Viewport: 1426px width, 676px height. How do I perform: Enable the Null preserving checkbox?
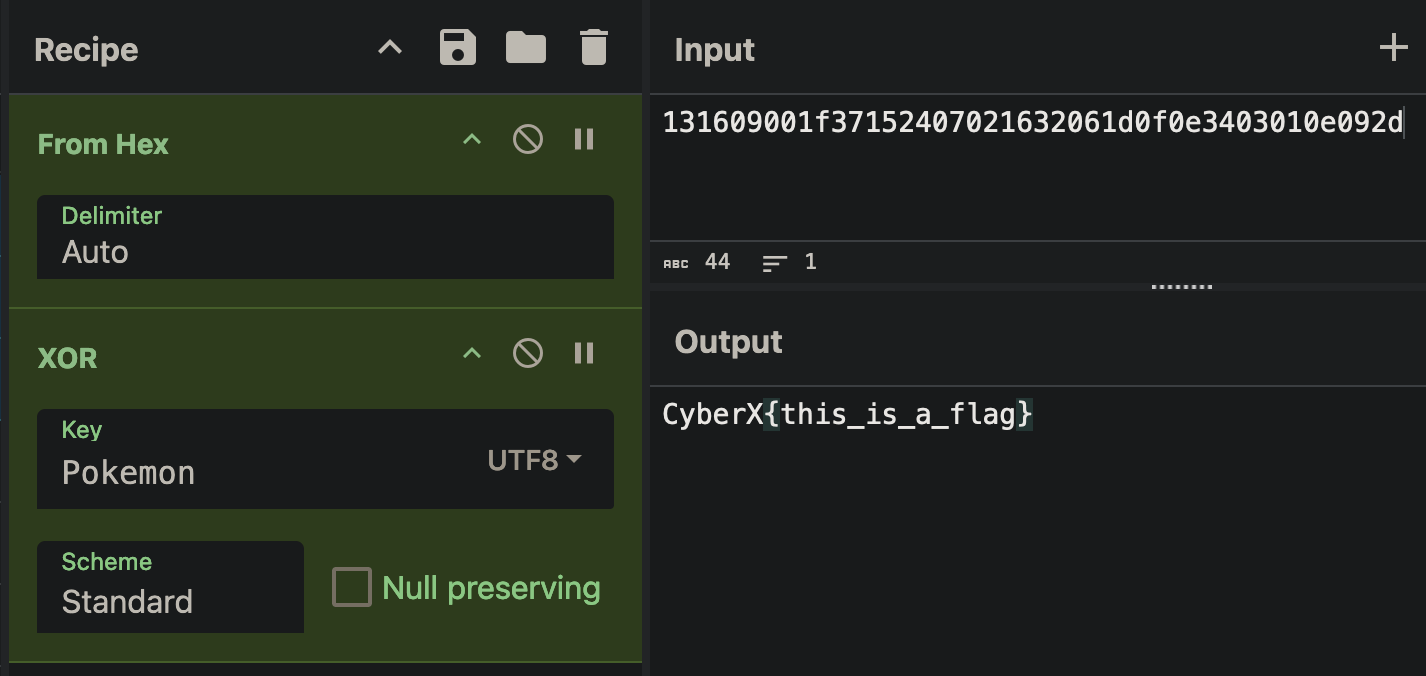(x=352, y=588)
